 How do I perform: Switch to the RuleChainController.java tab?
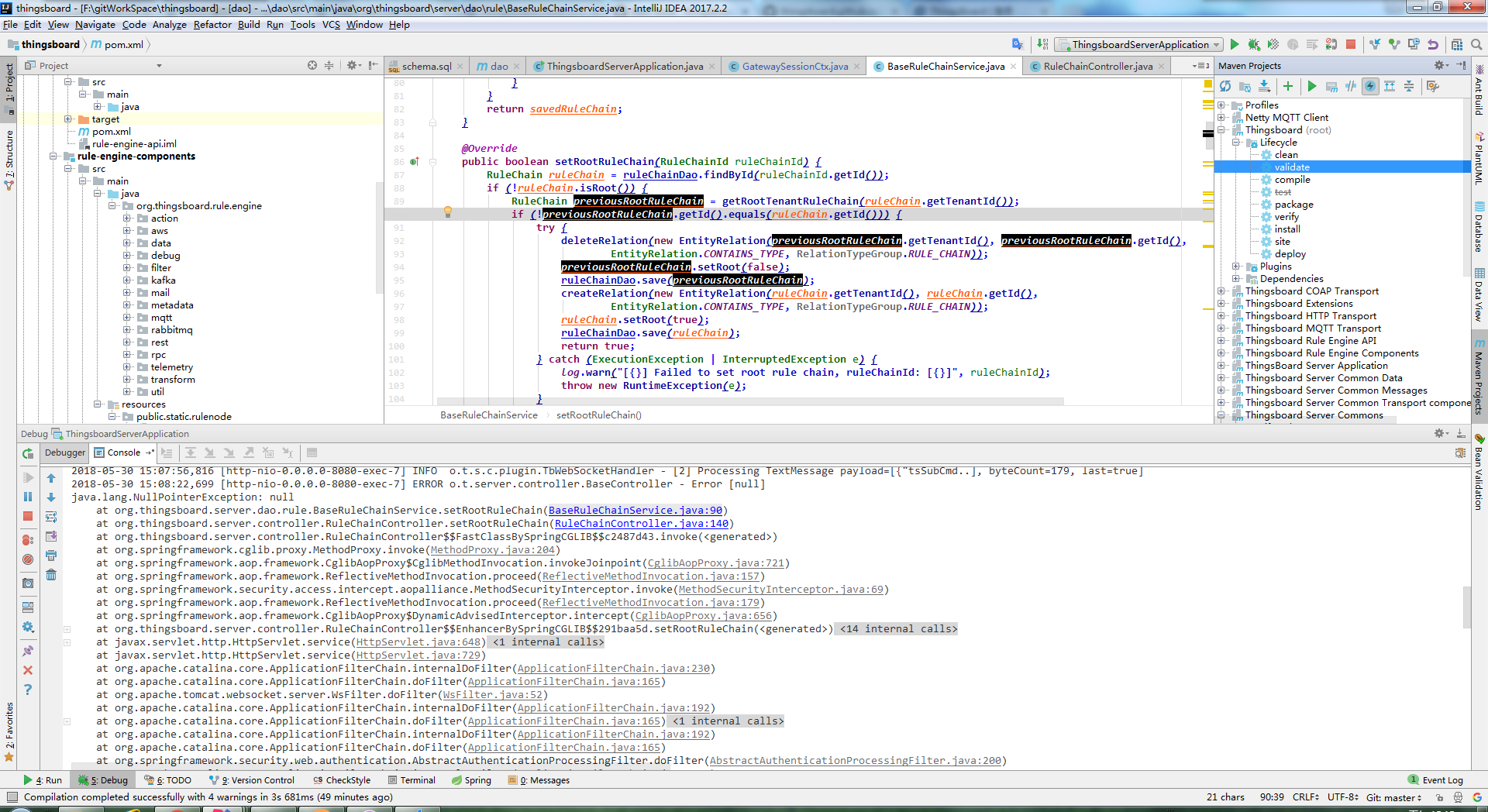[1097, 66]
